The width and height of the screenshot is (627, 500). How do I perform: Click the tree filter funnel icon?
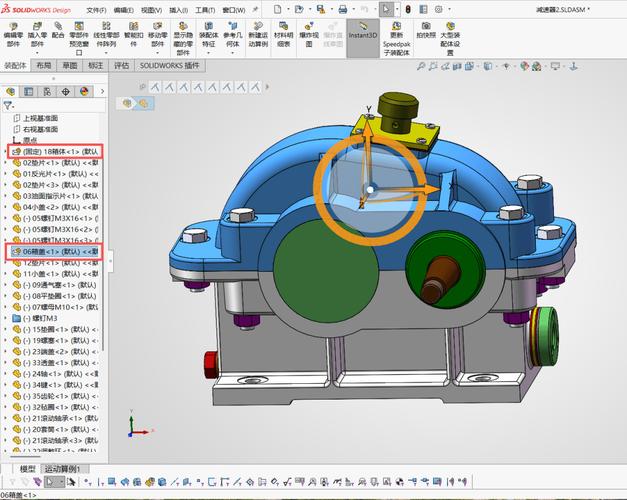pos(7,106)
